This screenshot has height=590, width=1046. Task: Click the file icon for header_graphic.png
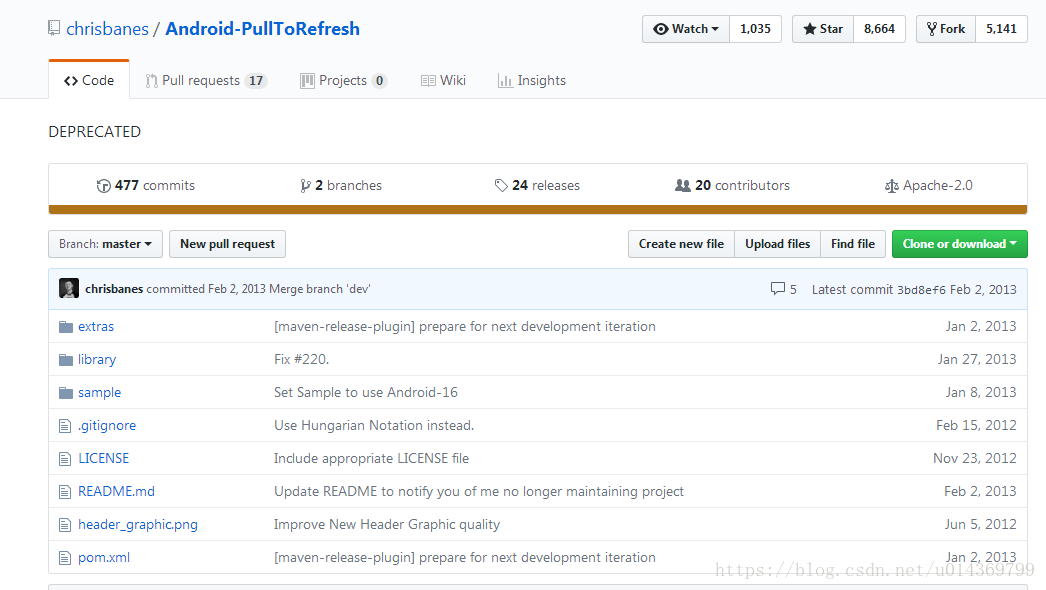coord(65,525)
